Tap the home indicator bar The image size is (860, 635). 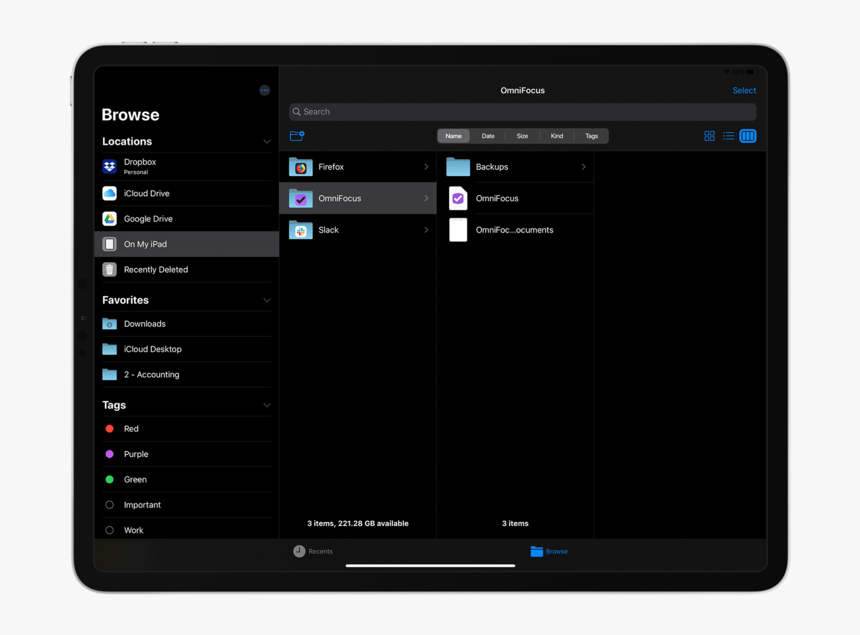(x=430, y=565)
